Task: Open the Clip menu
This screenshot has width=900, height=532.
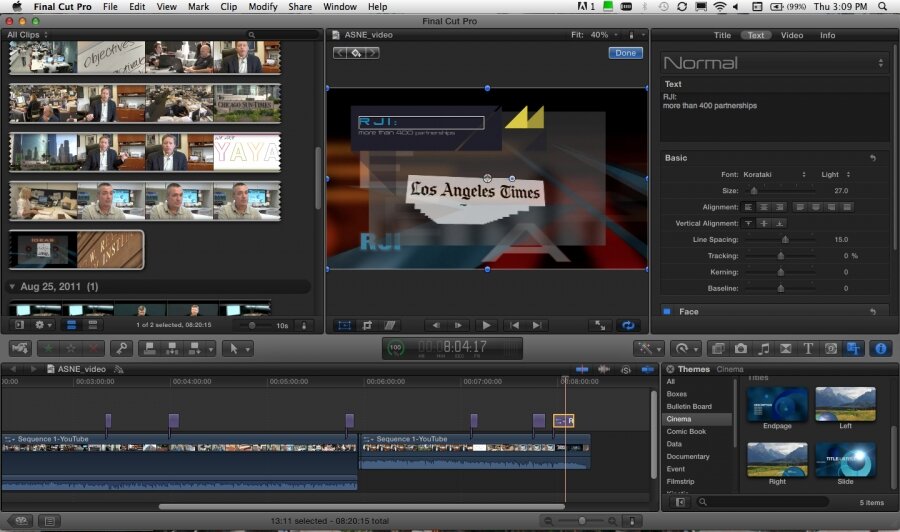Action: coord(228,6)
